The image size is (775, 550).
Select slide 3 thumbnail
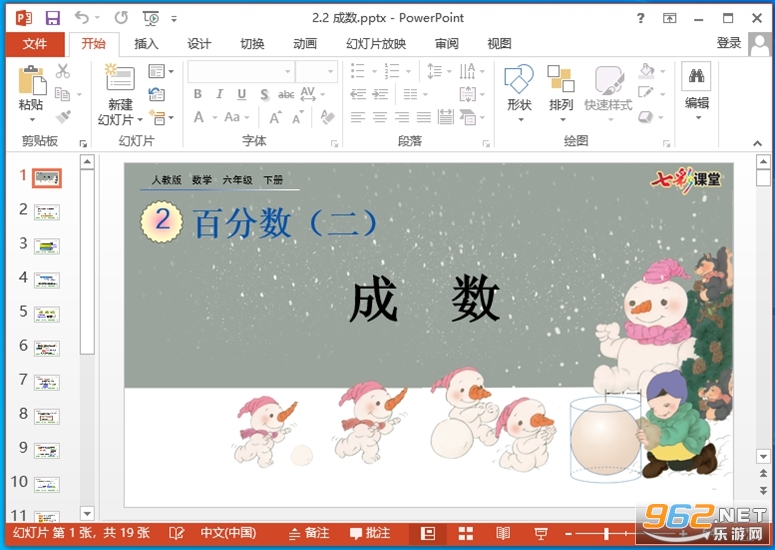47,246
